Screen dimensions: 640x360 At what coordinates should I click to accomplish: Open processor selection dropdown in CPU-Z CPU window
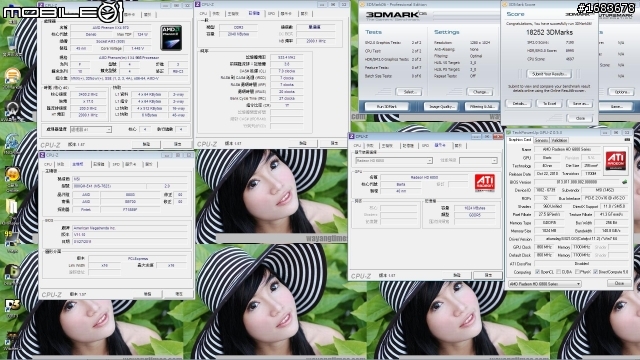point(90,129)
